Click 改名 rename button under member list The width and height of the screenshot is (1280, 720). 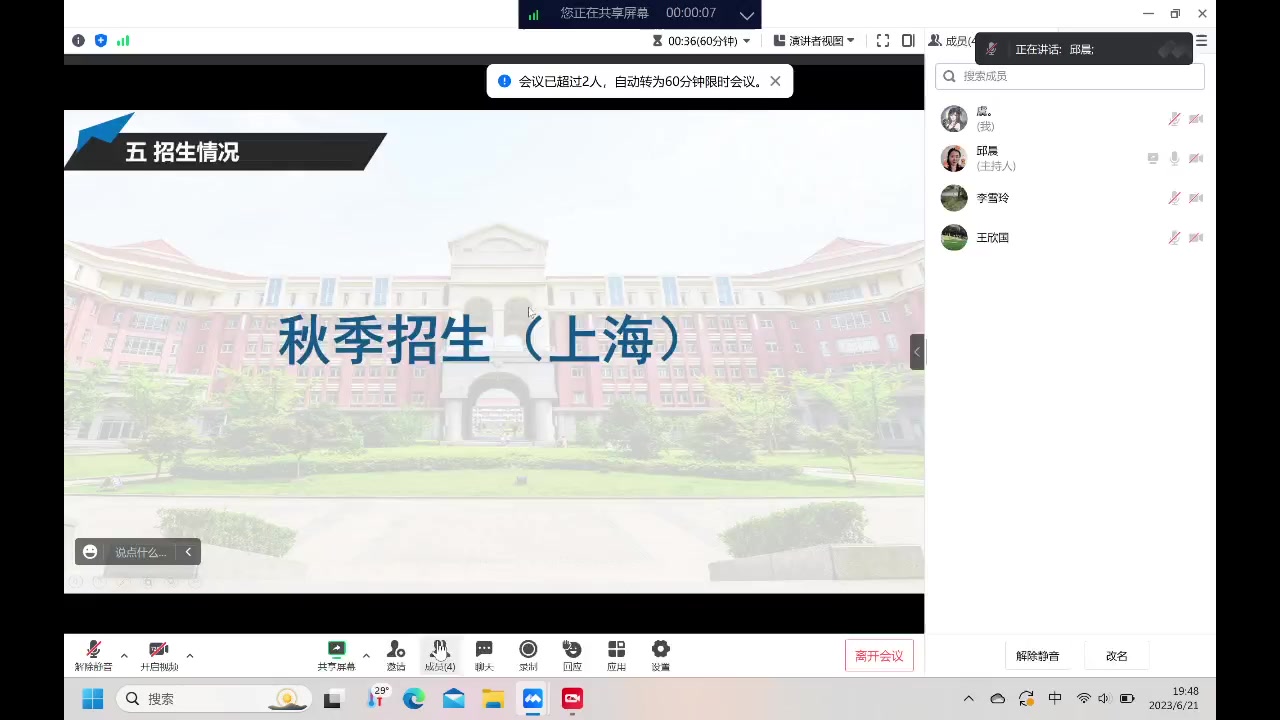pos(1116,656)
